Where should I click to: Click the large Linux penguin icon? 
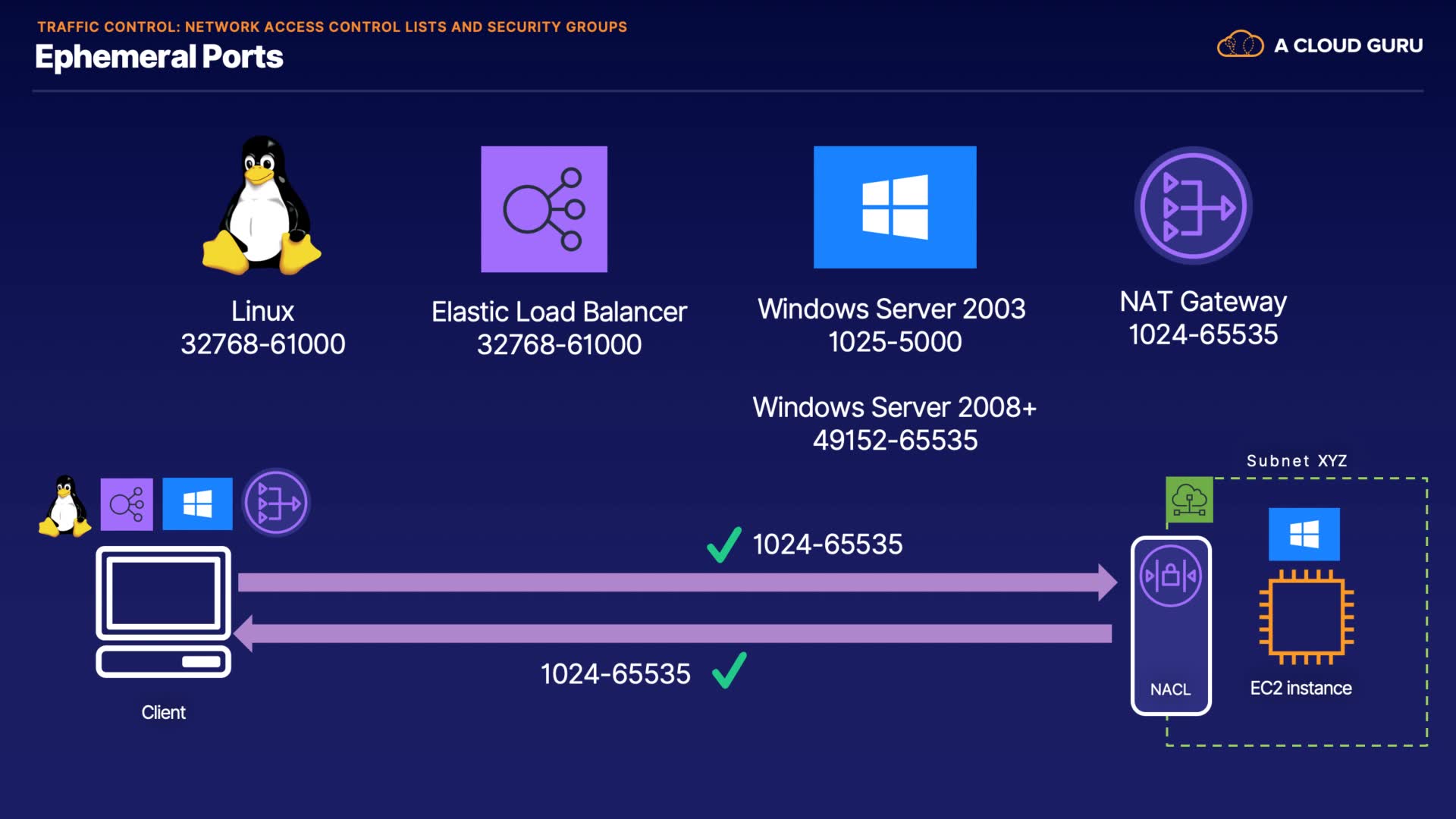tap(262, 206)
